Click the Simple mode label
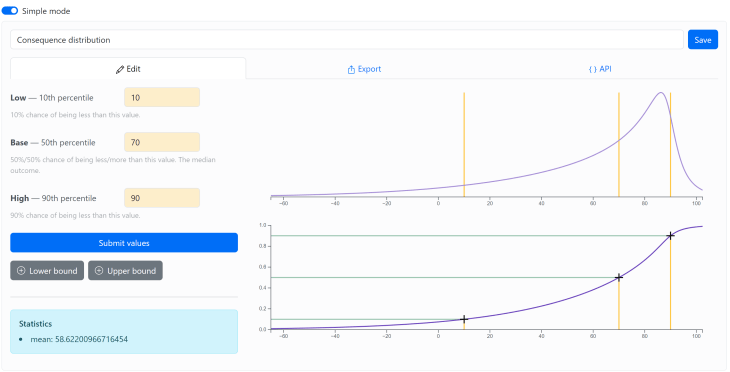This screenshot has height=372, width=730. [46, 11]
